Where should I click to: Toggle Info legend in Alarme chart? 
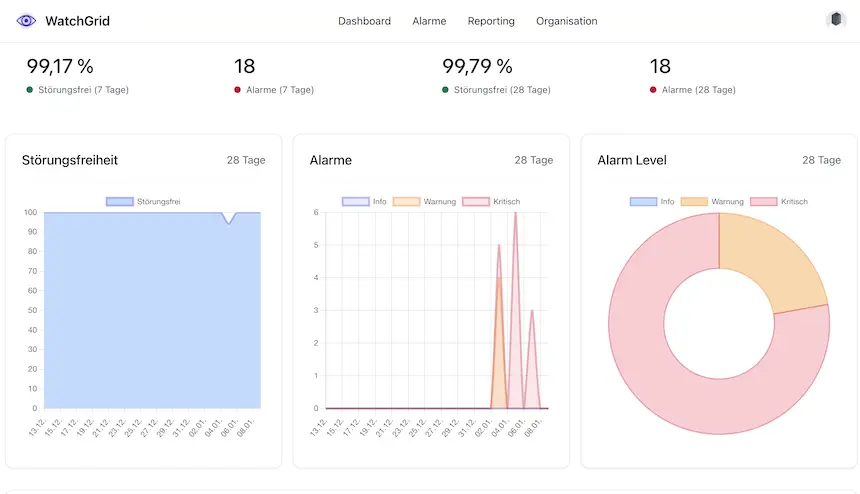tap(364, 202)
